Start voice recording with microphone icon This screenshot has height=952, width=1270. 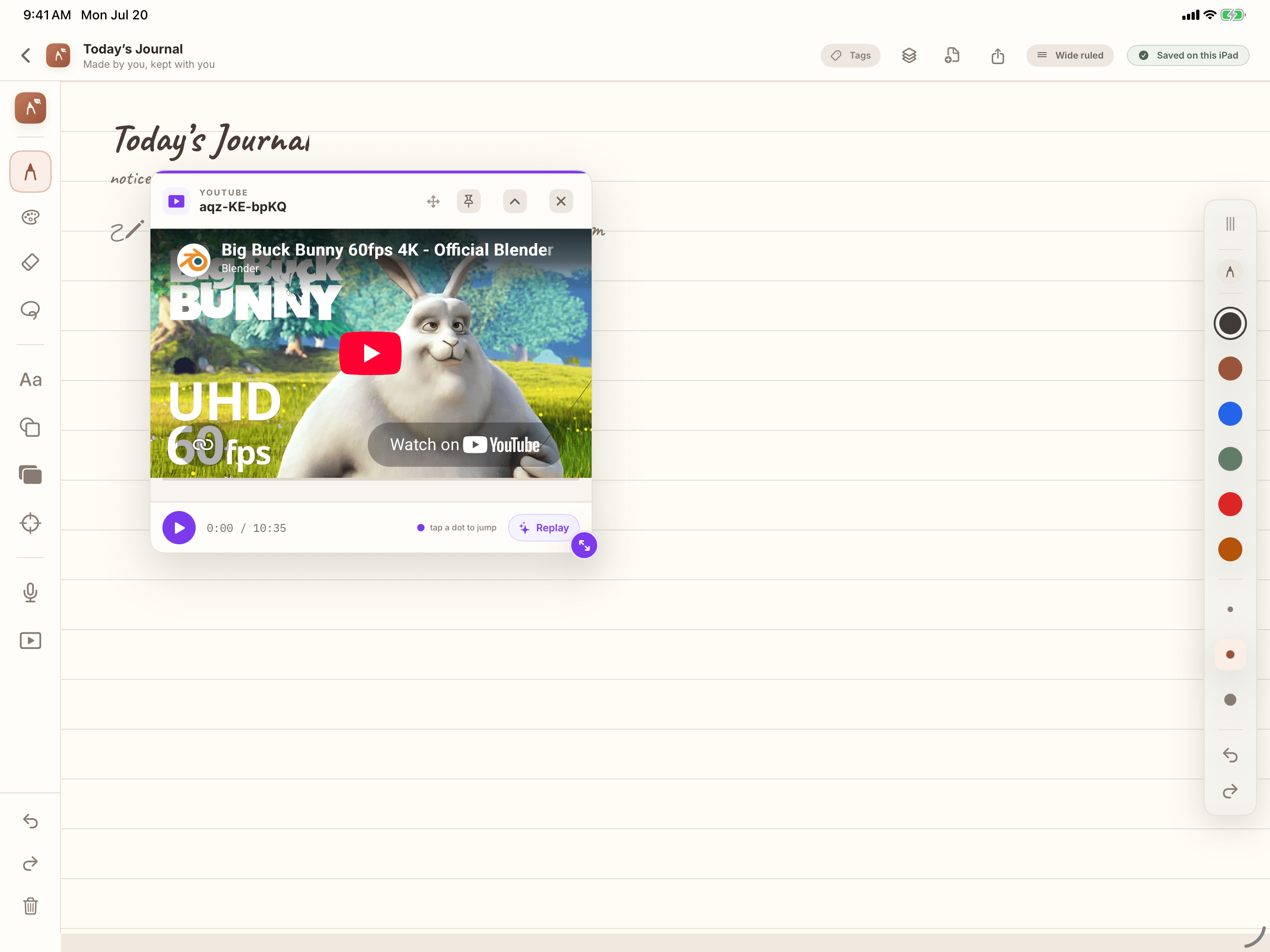click(30, 592)
